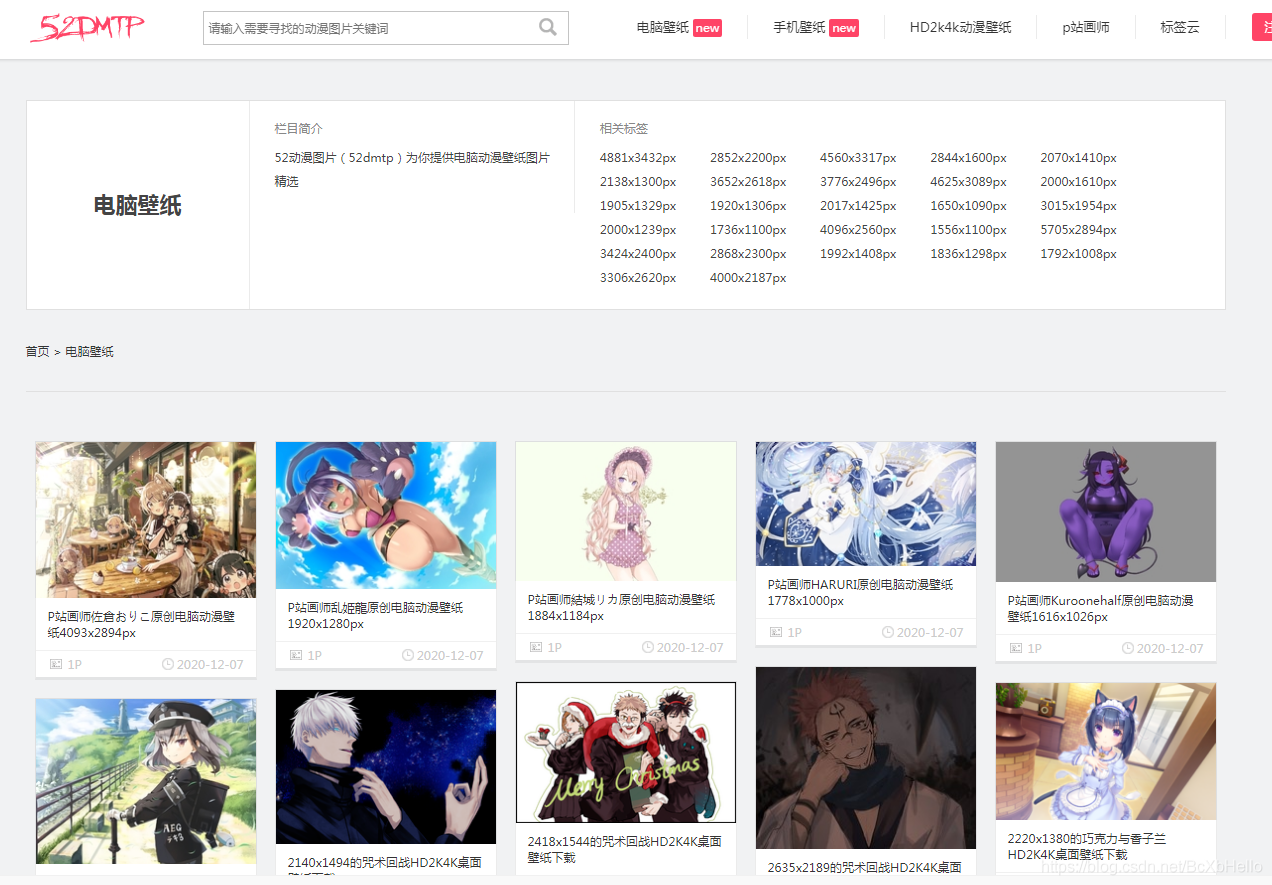
Task: Open the cafe maids wallpaper thumbnail
Action: pos(146,520)
